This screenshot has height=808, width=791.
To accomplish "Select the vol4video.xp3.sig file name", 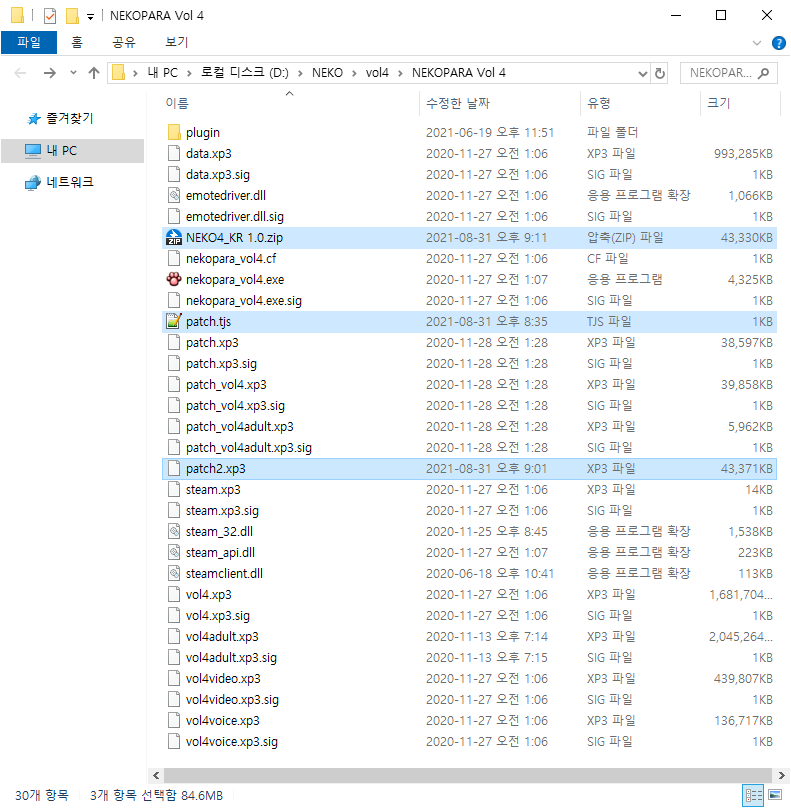I will [232, 699].
